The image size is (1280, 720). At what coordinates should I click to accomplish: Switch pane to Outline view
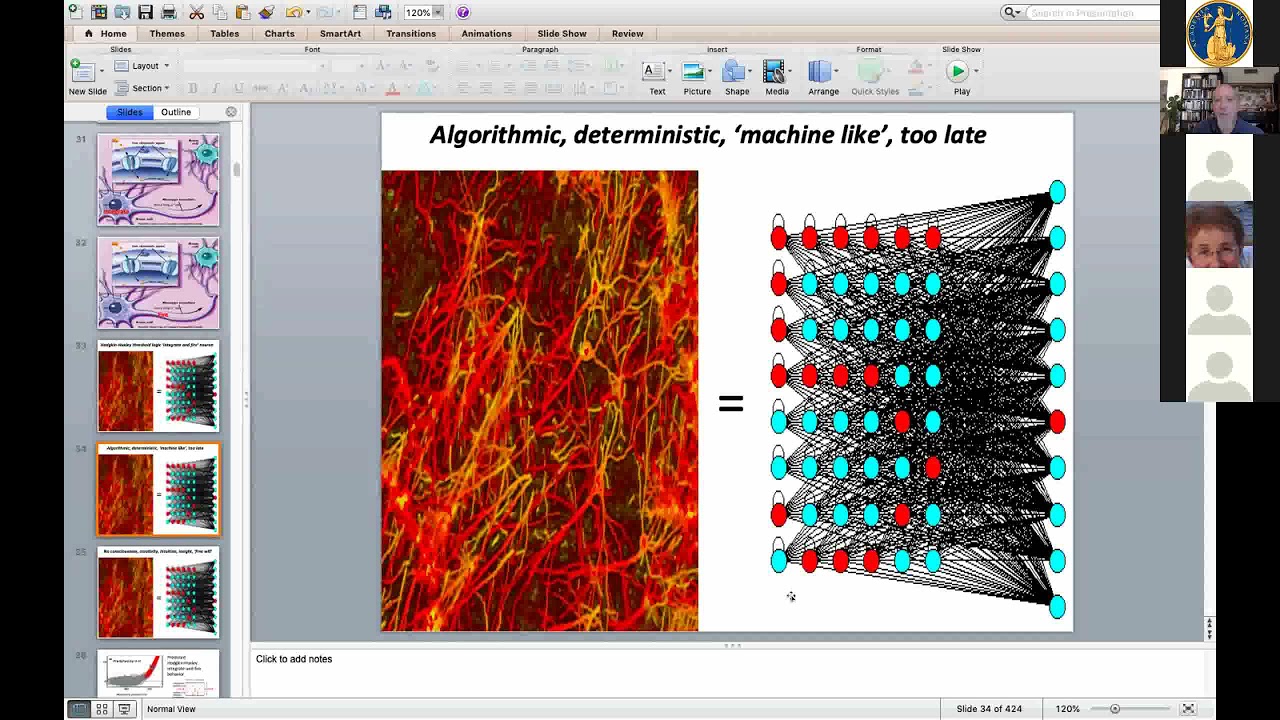point(176,112)
